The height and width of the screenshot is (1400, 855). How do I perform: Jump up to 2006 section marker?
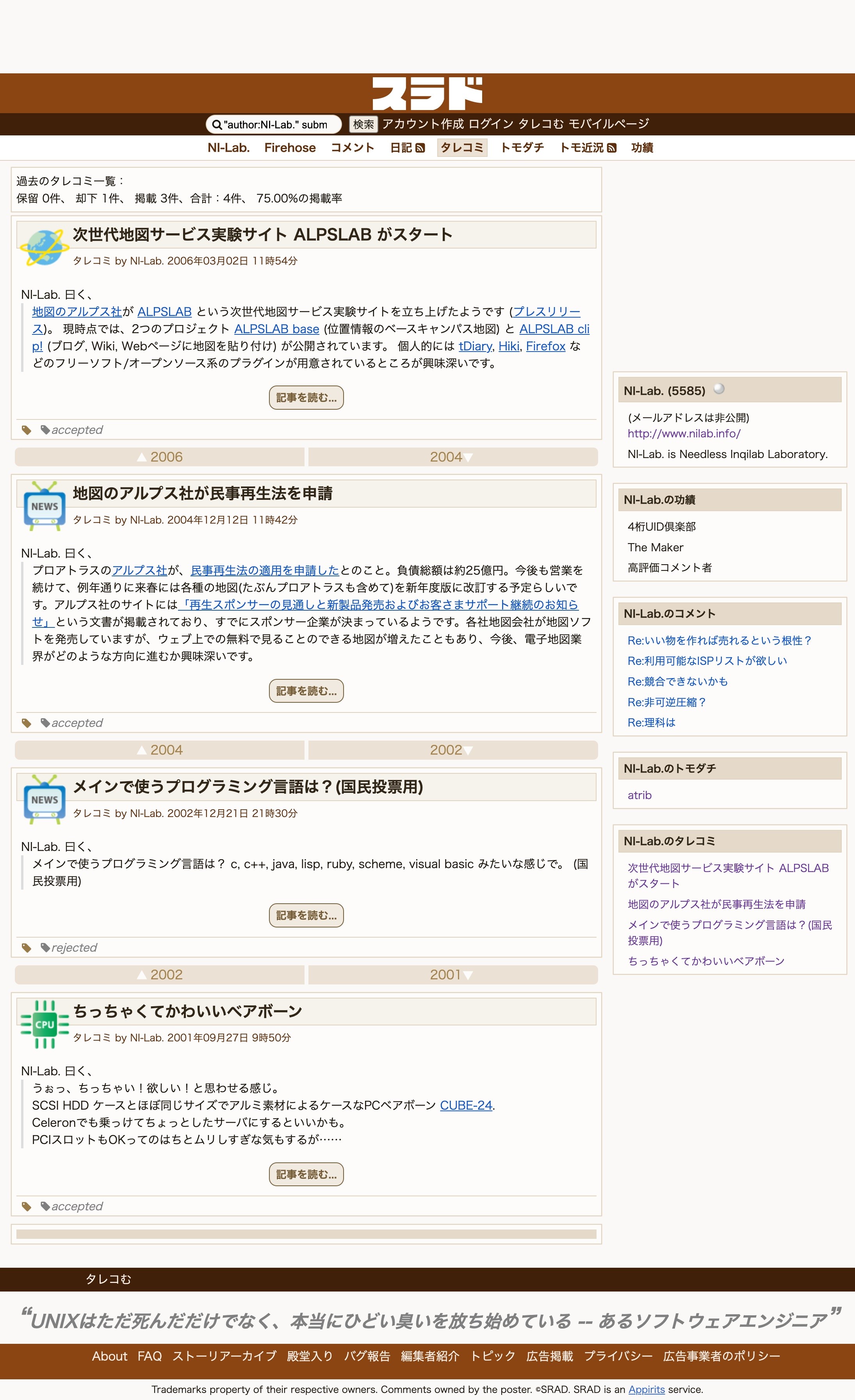pyautogui.click(x=160, y=457)
